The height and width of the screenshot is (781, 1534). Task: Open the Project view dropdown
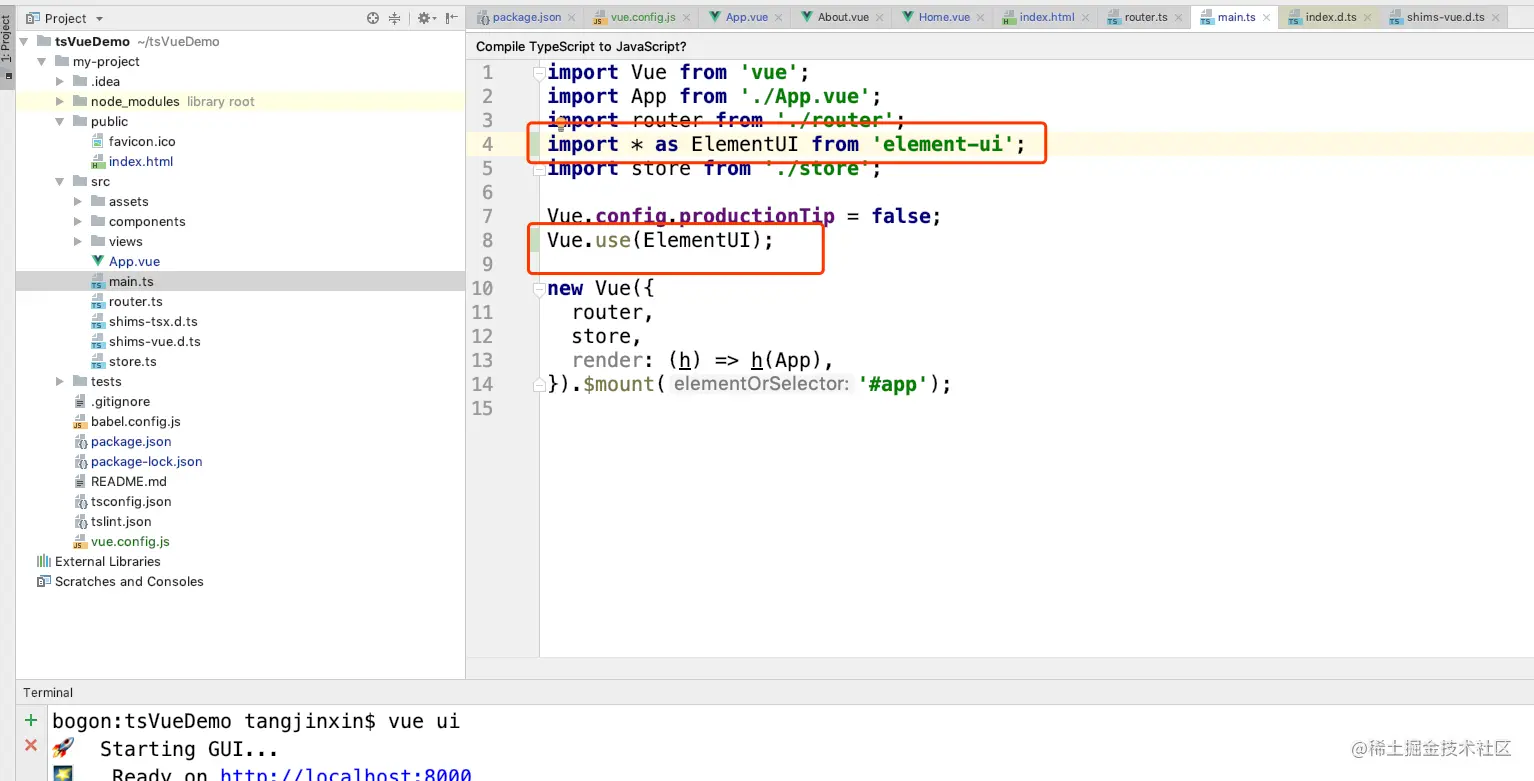64,18
